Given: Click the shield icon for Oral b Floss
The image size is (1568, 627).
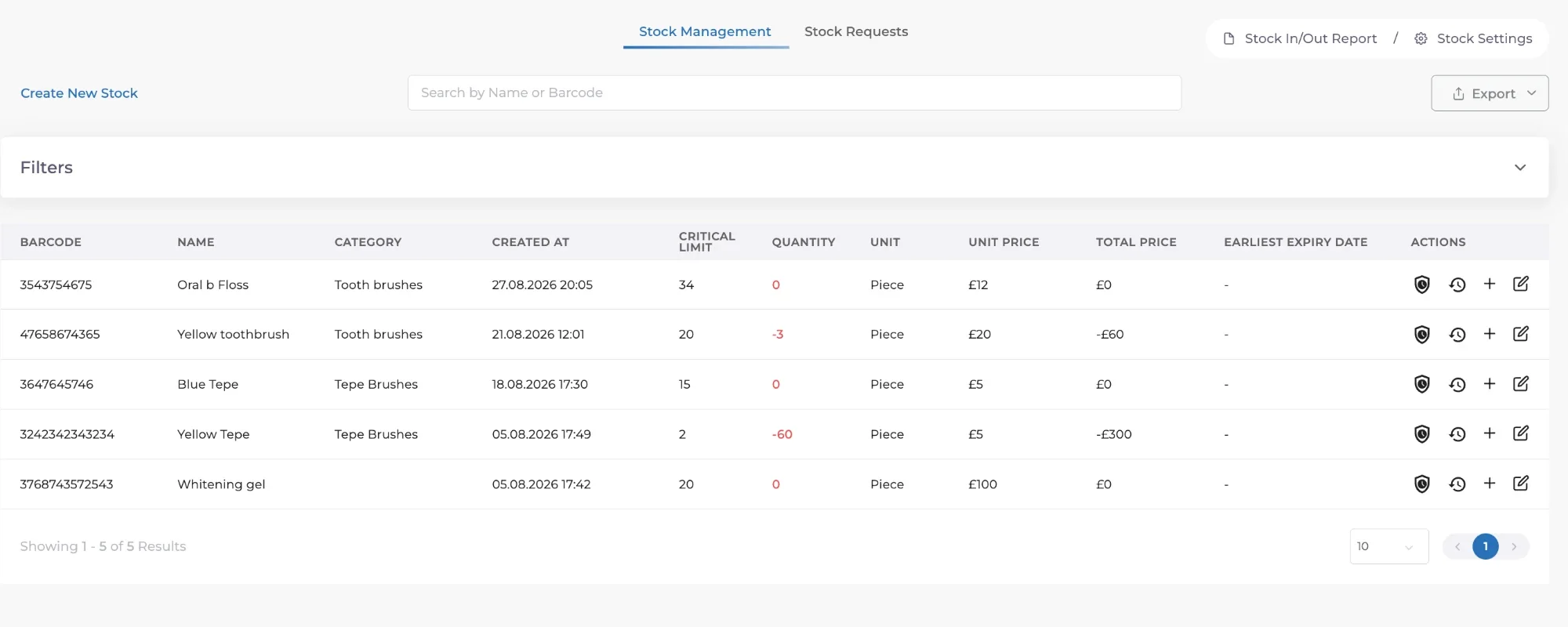Looking at the screenshot, I should 1422,285.
